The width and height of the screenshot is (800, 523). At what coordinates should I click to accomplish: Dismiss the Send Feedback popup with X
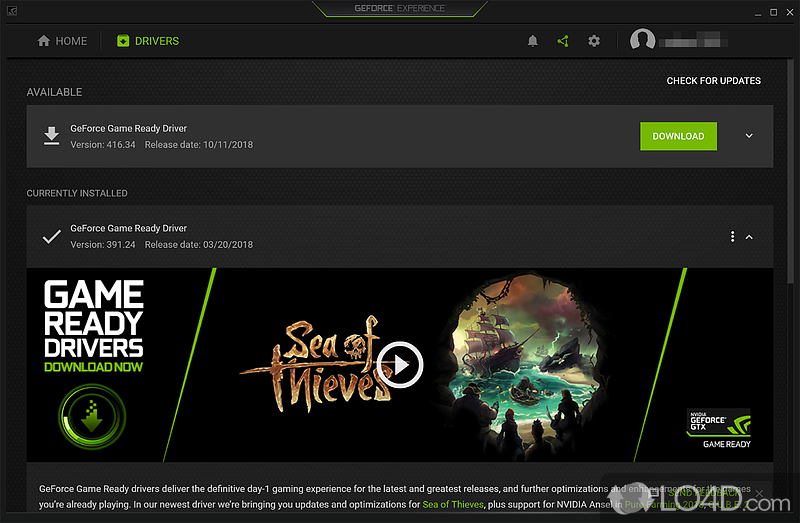[759, 493]
